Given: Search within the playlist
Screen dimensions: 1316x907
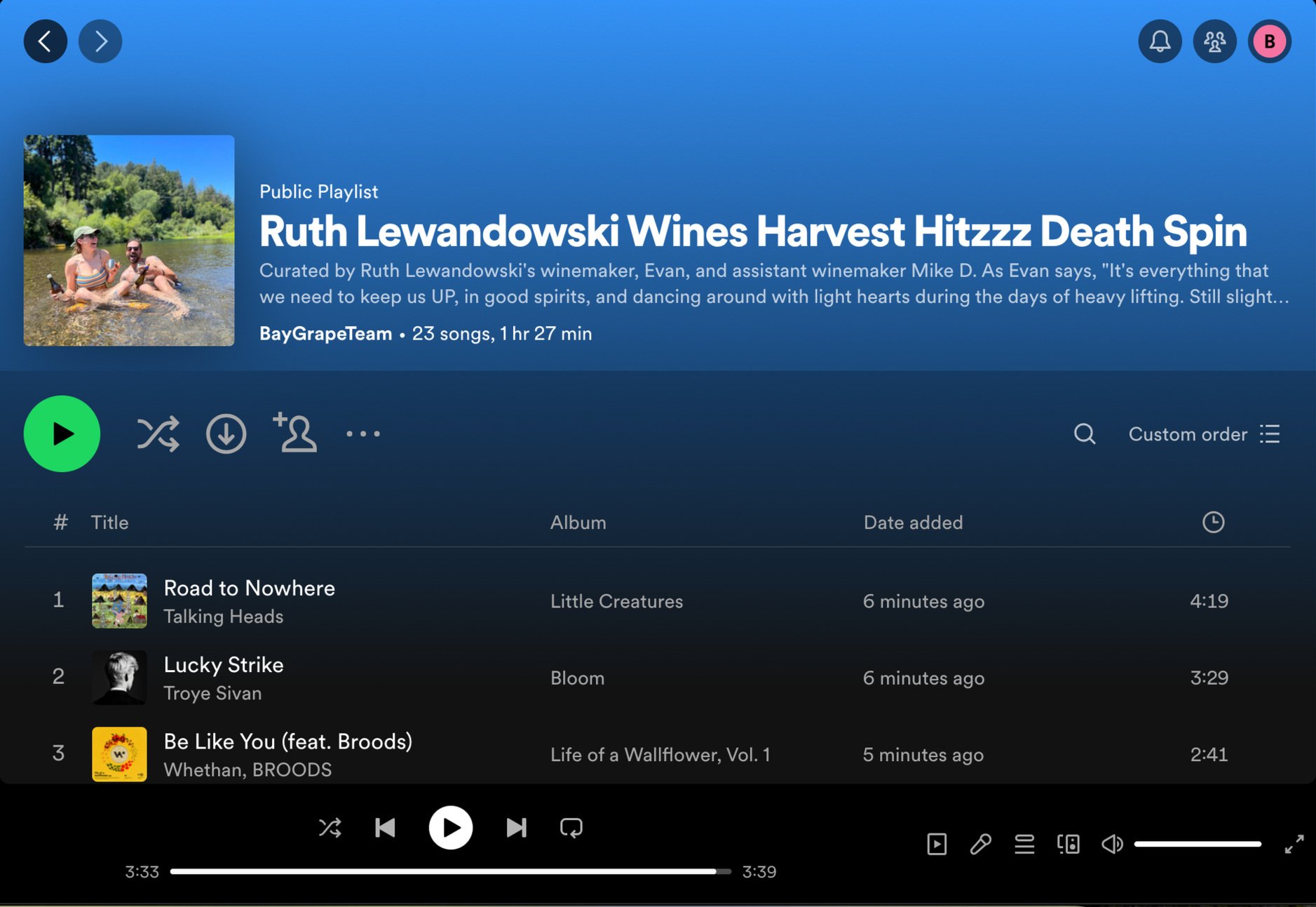Looking at the screenshot, I should coord(1085,434).
